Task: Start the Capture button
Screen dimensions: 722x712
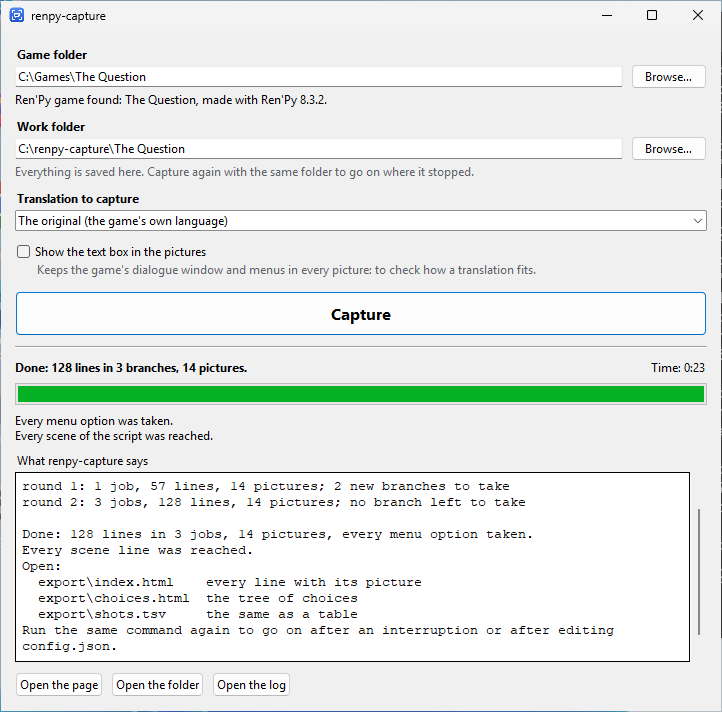Action: [x=361, y=314]
